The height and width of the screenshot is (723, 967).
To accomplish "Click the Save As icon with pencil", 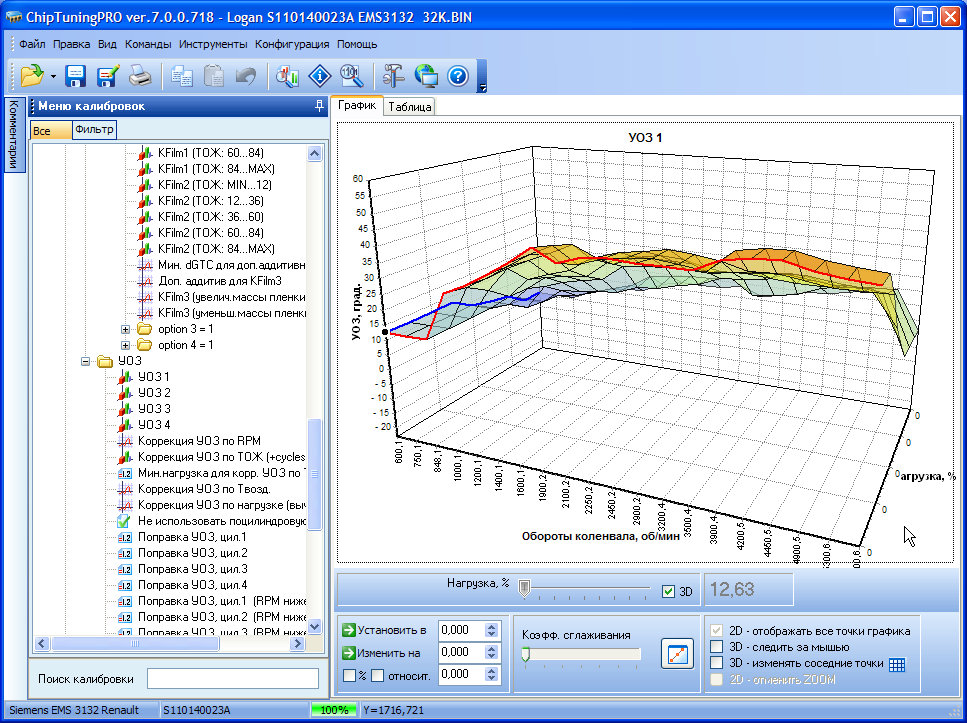I will [x=108, y=76].
